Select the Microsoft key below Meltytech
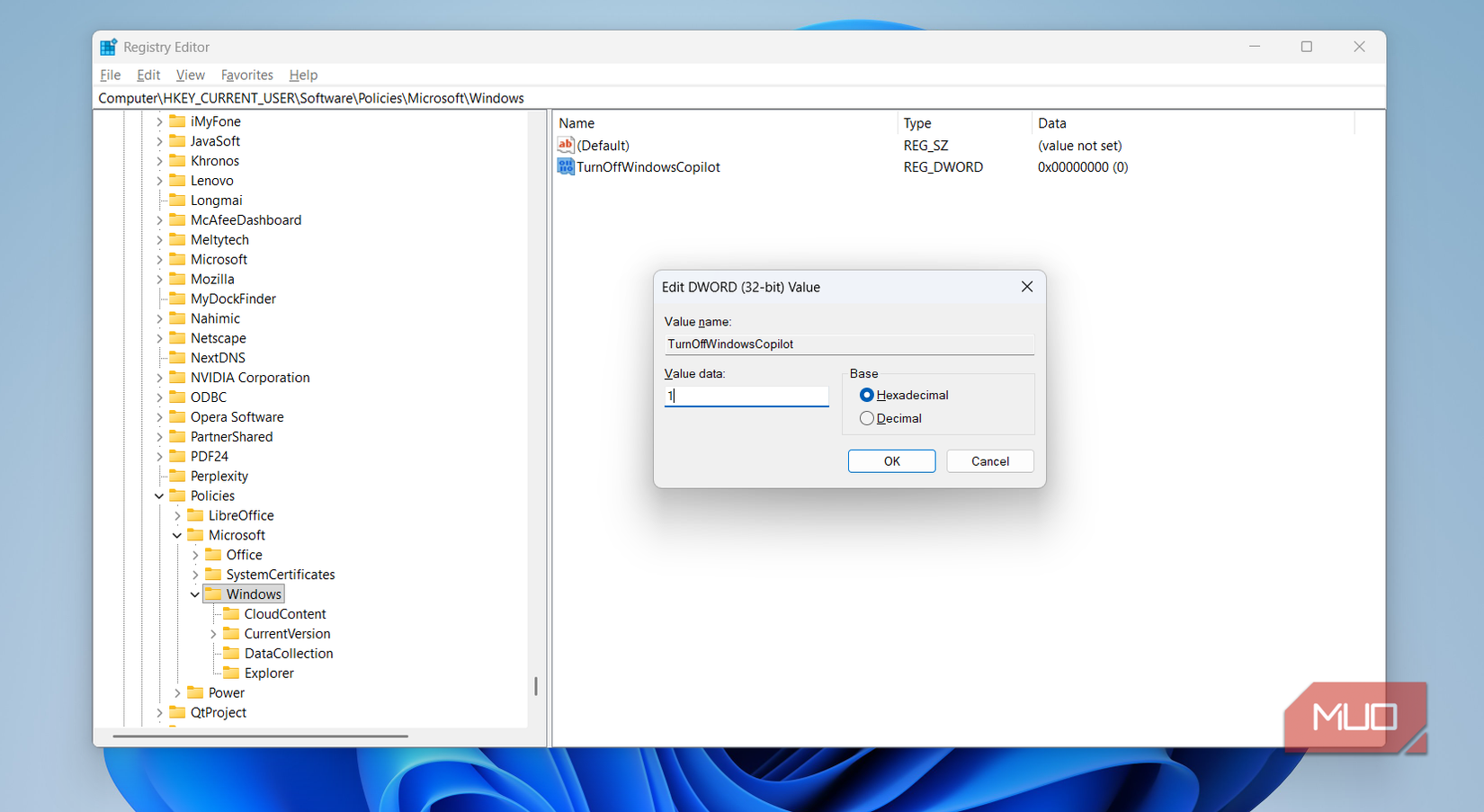This screenshot has height=812, width=1484. (219, 260)
